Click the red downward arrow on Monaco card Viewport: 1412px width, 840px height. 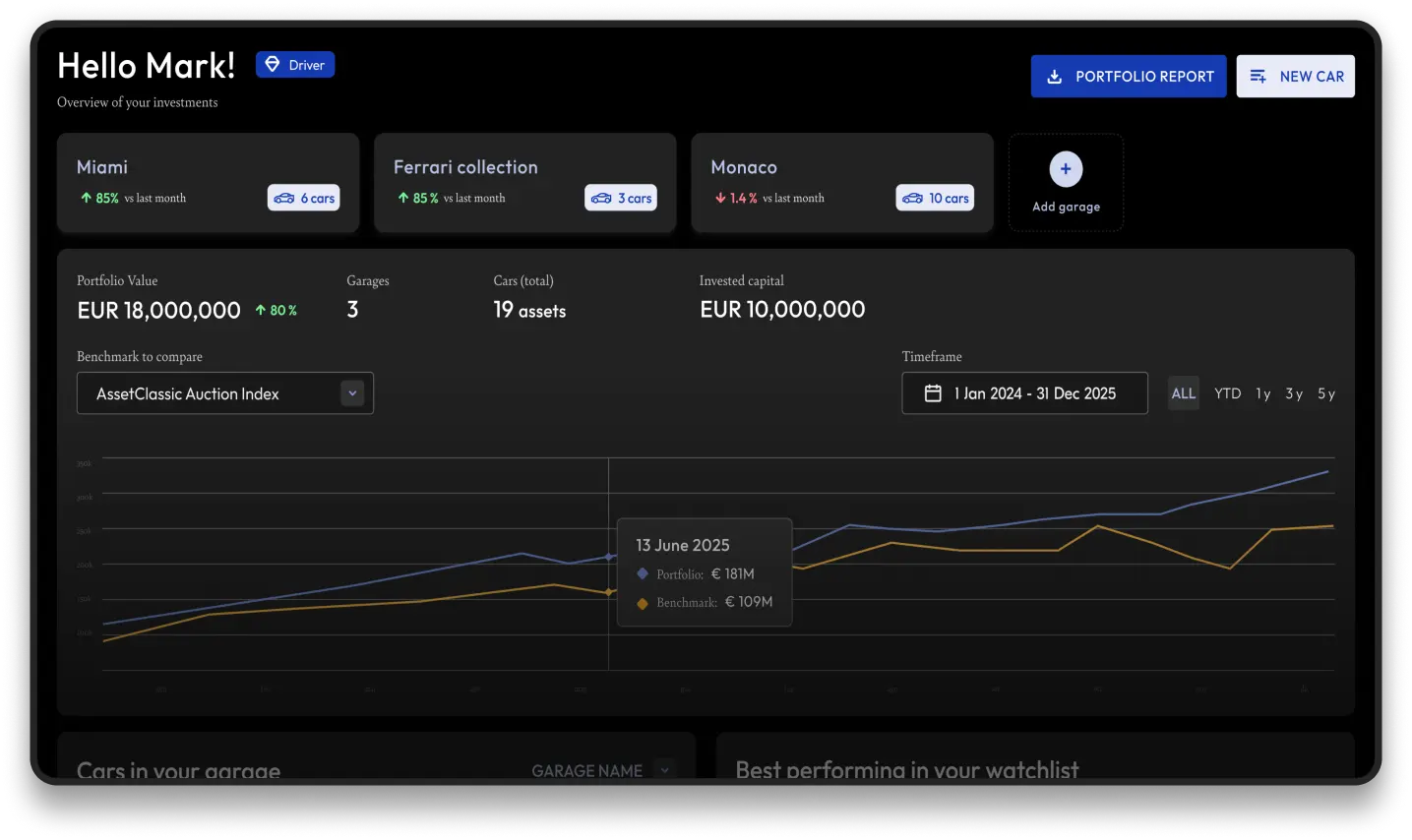(718, 197)
